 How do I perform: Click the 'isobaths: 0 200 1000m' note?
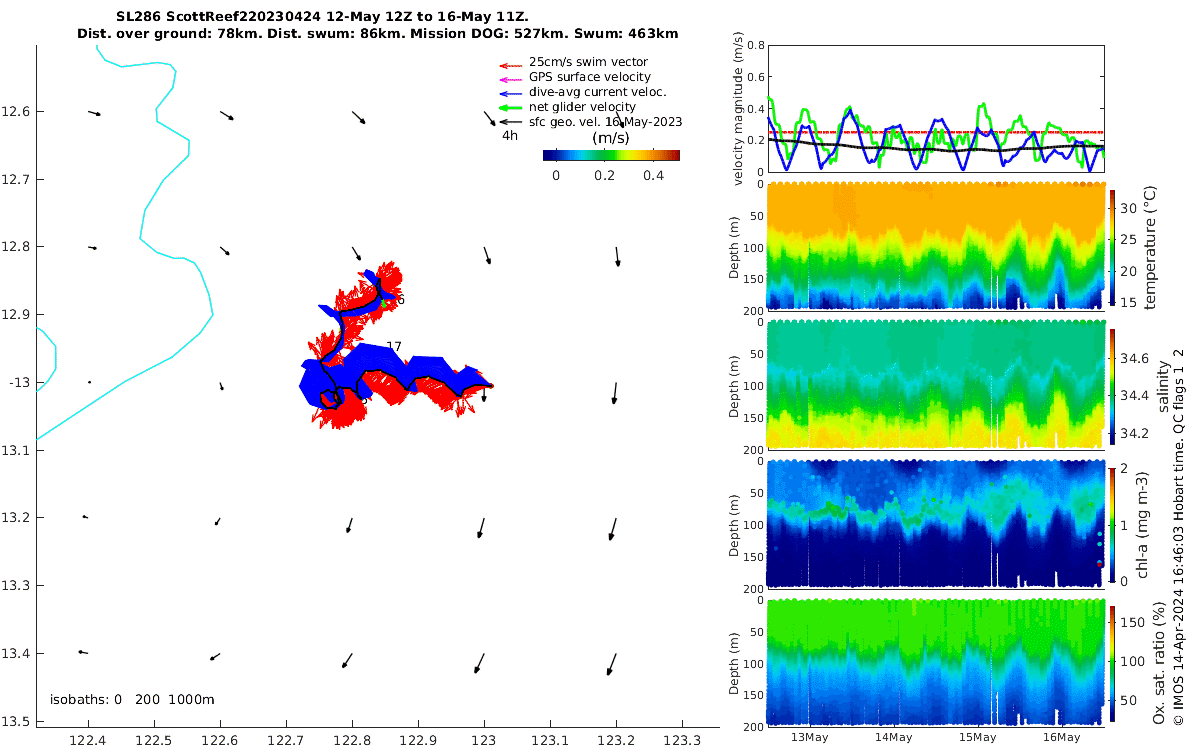tap(132, 700)
